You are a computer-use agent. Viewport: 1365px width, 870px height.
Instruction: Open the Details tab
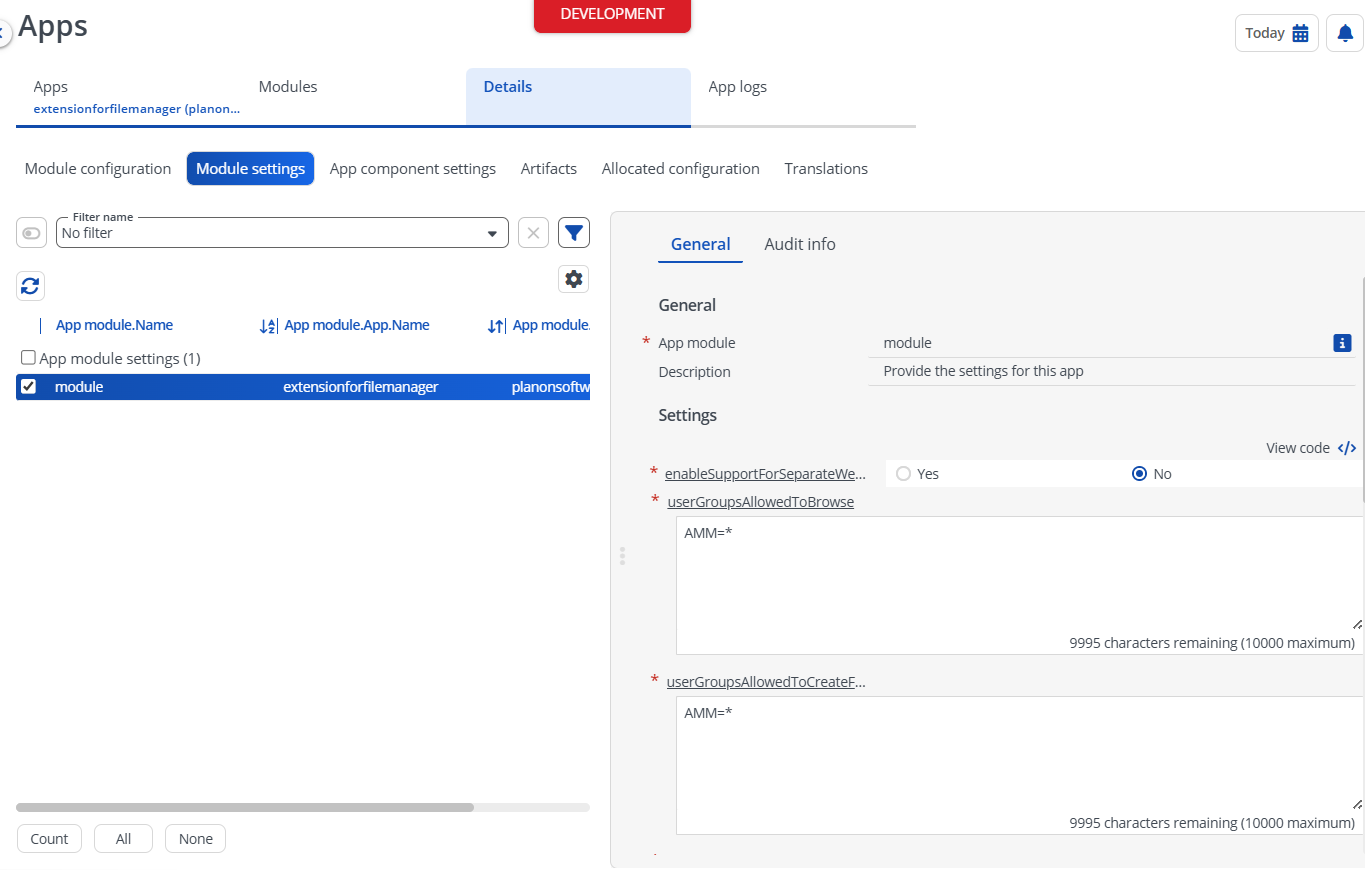578,97
